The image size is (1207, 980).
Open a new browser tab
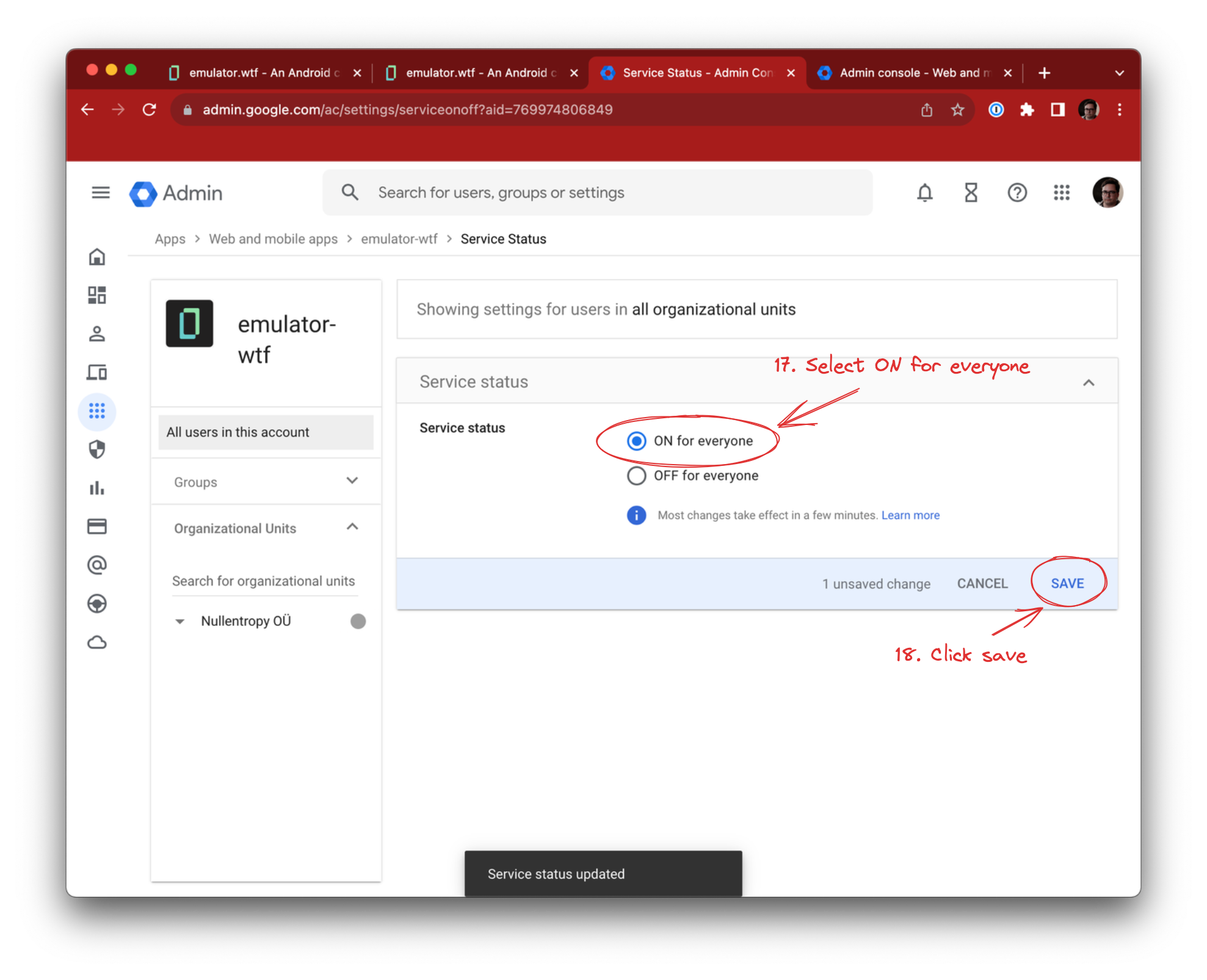click(x=1045, y=73)
